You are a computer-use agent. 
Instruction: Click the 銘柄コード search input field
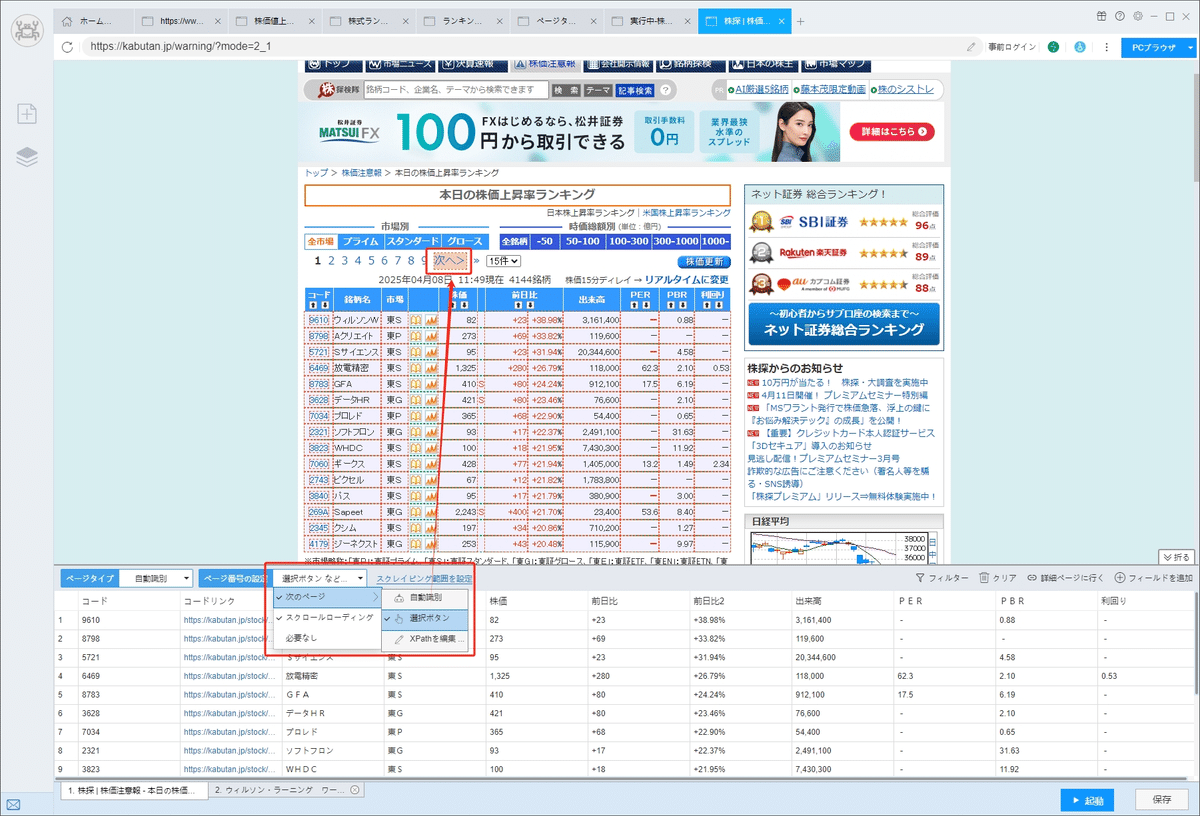(456, 90)
